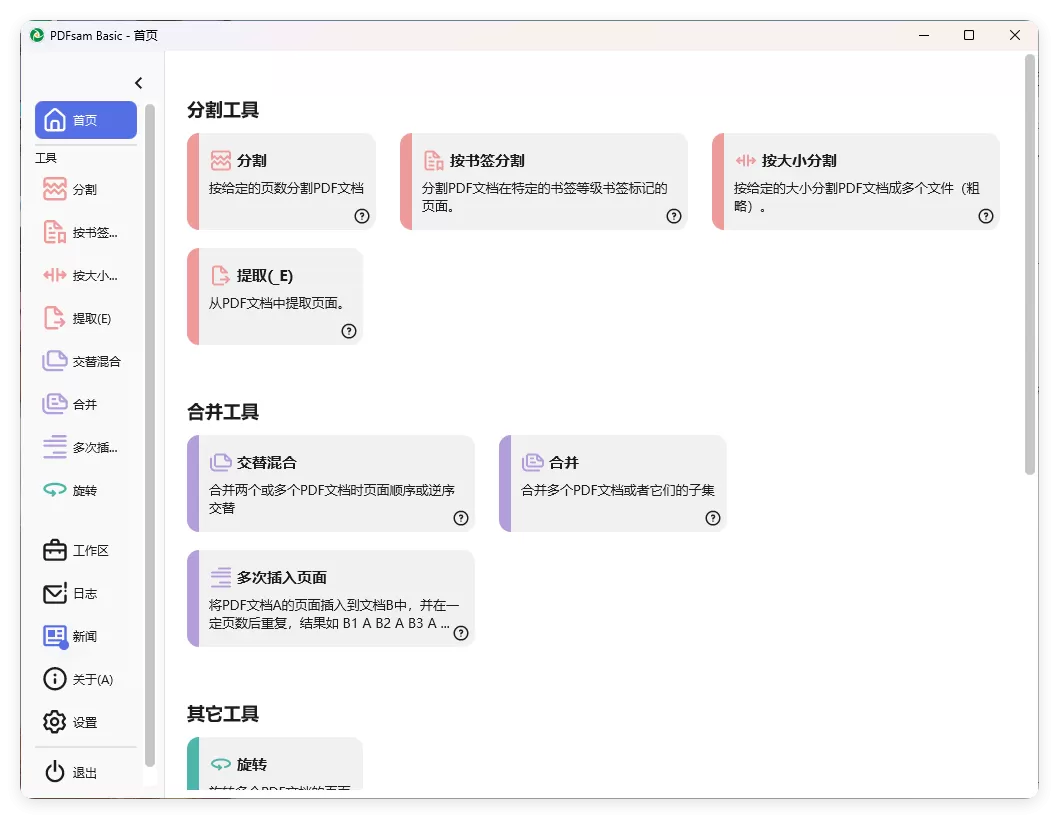Select the 交替混合 alternate mix icon
Viewport: 1059px width, 819px height.
tap(55, 361)
